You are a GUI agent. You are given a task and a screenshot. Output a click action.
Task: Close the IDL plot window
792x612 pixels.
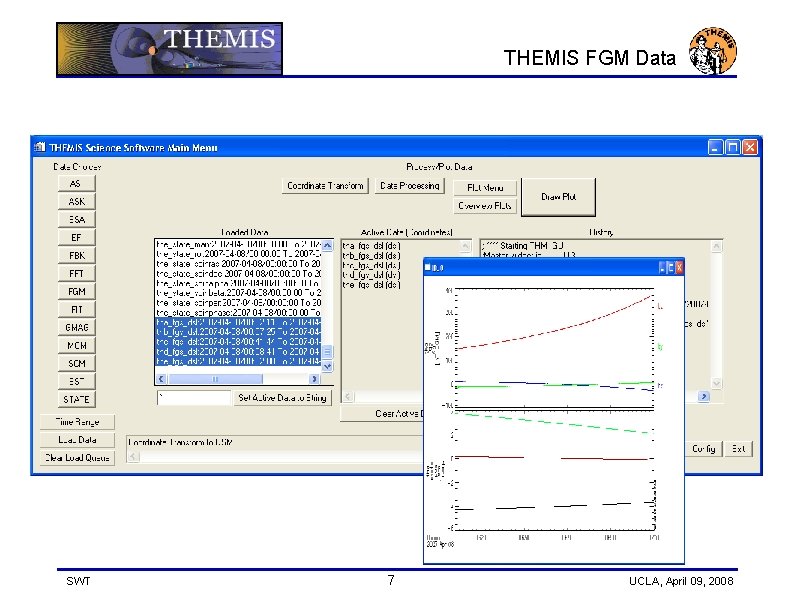pyautogui.click(x=679, y=268)
